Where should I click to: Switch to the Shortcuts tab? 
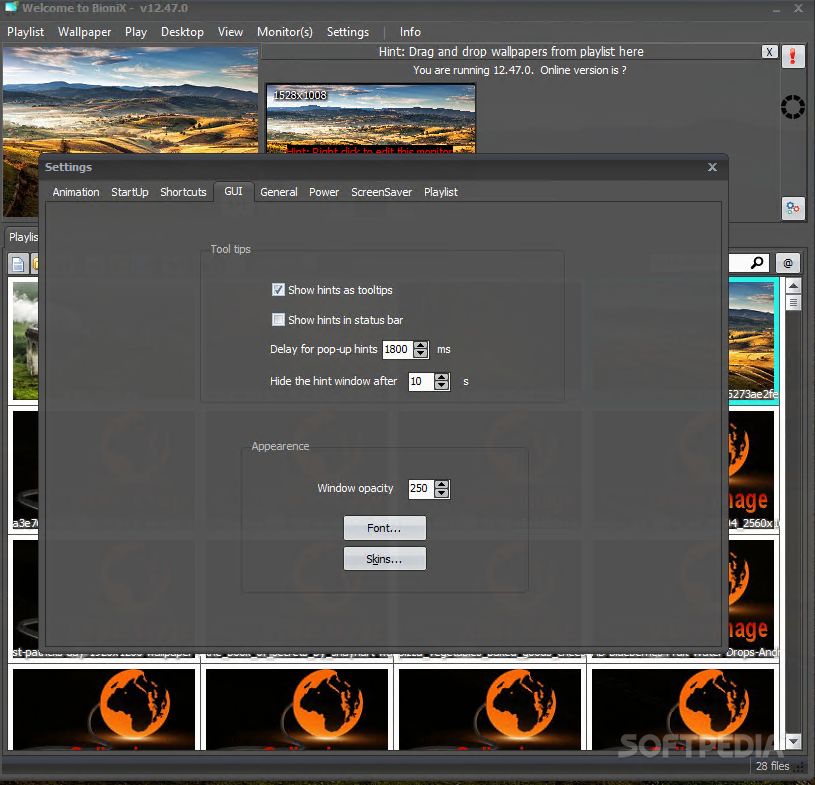pyautogui.click(x=183, y=192)
